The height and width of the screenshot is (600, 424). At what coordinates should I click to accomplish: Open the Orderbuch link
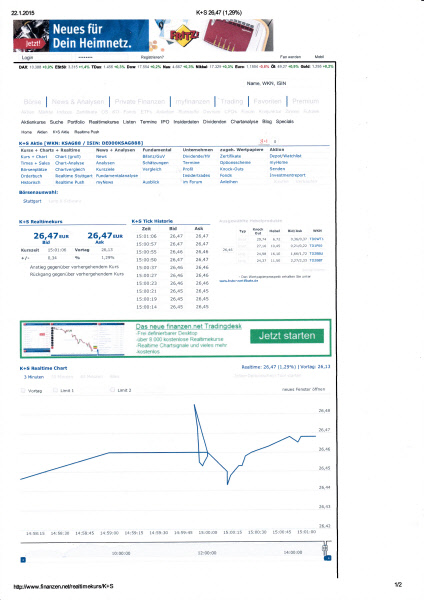coord(31,176)
